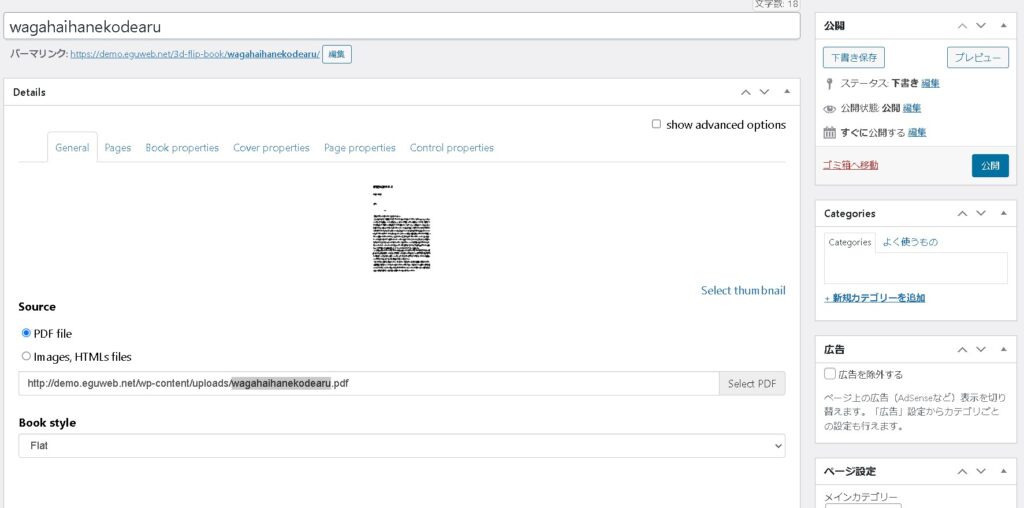Image resolution: width=1024 pixels, height=508 pixels.
Task: Open the Cover properties tab
Action: pyautogui.click(x=271, y=148)
